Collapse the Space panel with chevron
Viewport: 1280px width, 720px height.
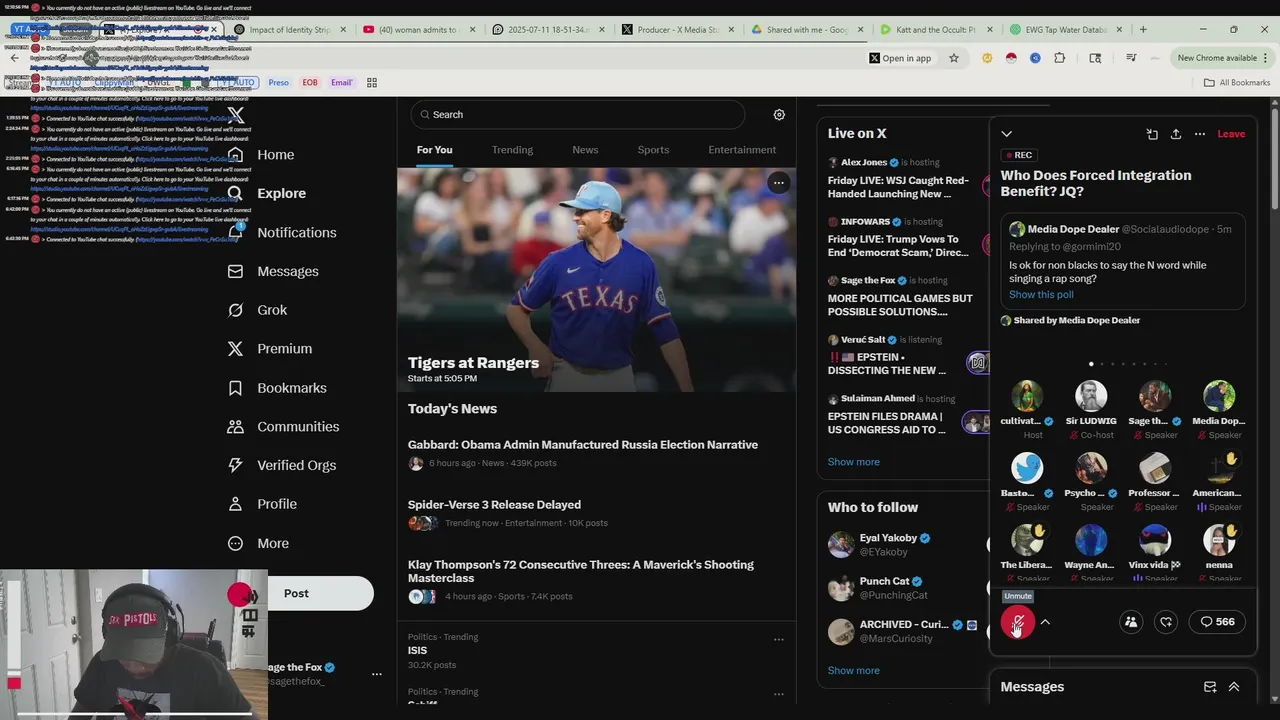pyautogui.click(x=1006, y=134)
